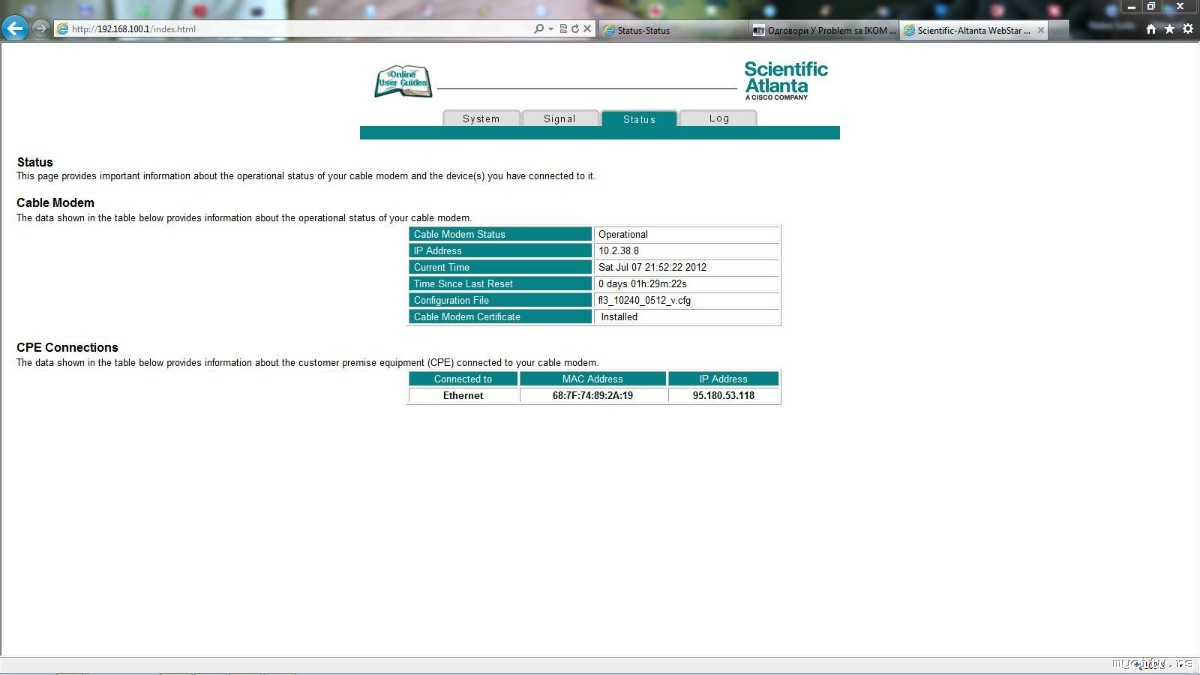
Task: Click the search magnifier in address bar
Action: pyautogui.click(x=540, y=29)
